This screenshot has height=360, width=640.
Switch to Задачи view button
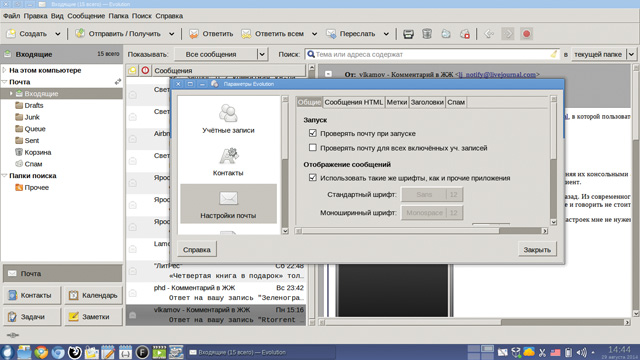(32, 317)
